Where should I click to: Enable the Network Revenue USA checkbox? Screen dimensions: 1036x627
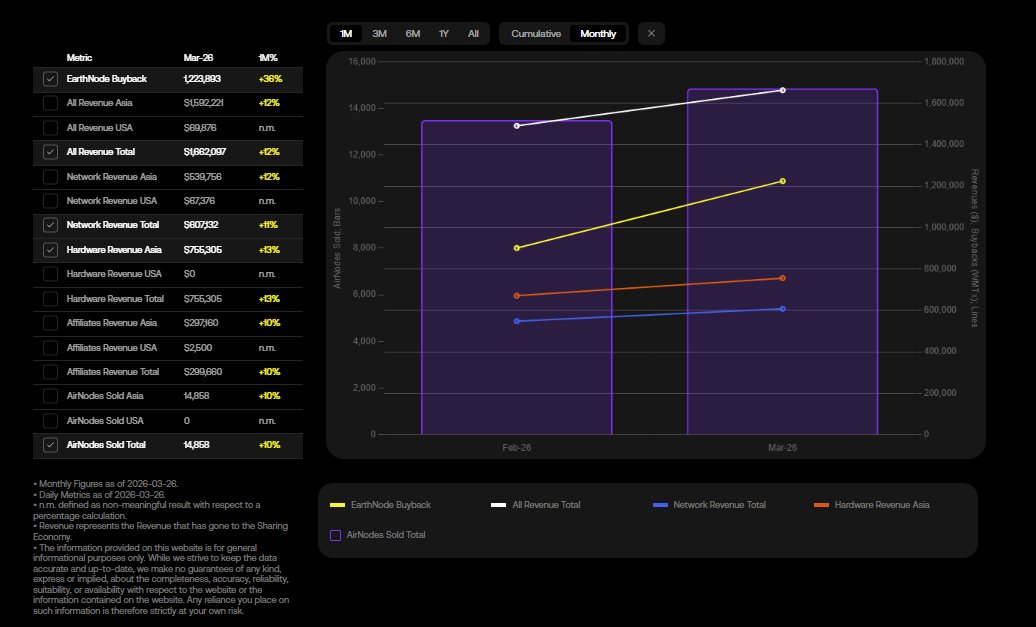[50, 201]
